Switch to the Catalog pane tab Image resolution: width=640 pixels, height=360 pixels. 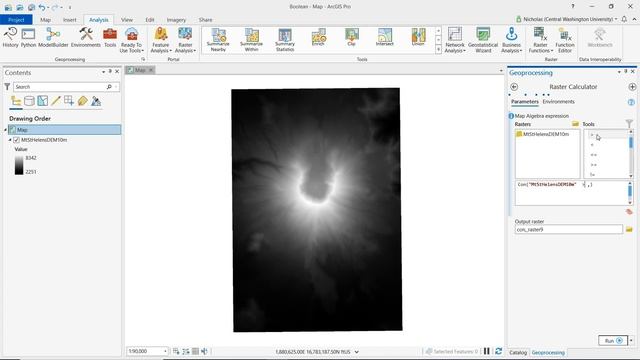tap(518, 352)
